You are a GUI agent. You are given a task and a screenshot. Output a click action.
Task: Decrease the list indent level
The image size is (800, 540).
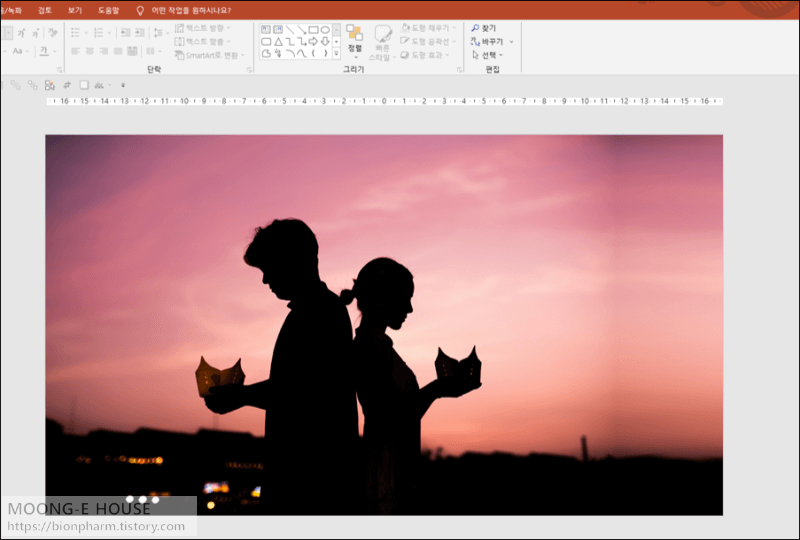(125, 33)
